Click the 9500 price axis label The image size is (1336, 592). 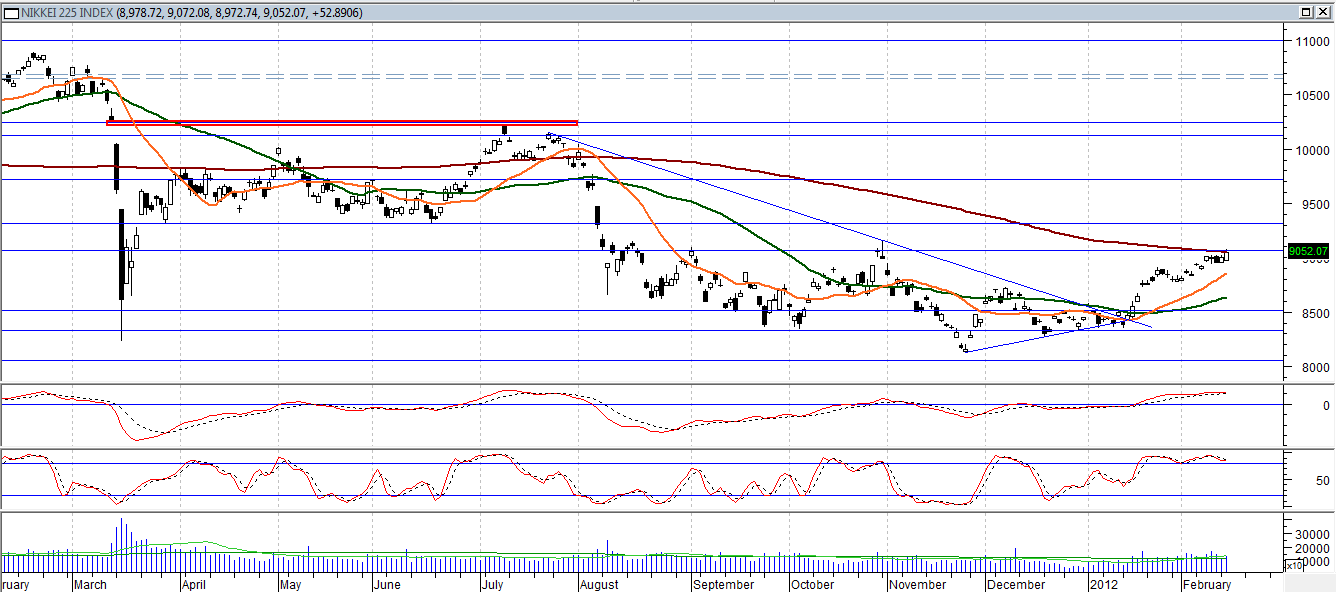[x=1314, y=205]
